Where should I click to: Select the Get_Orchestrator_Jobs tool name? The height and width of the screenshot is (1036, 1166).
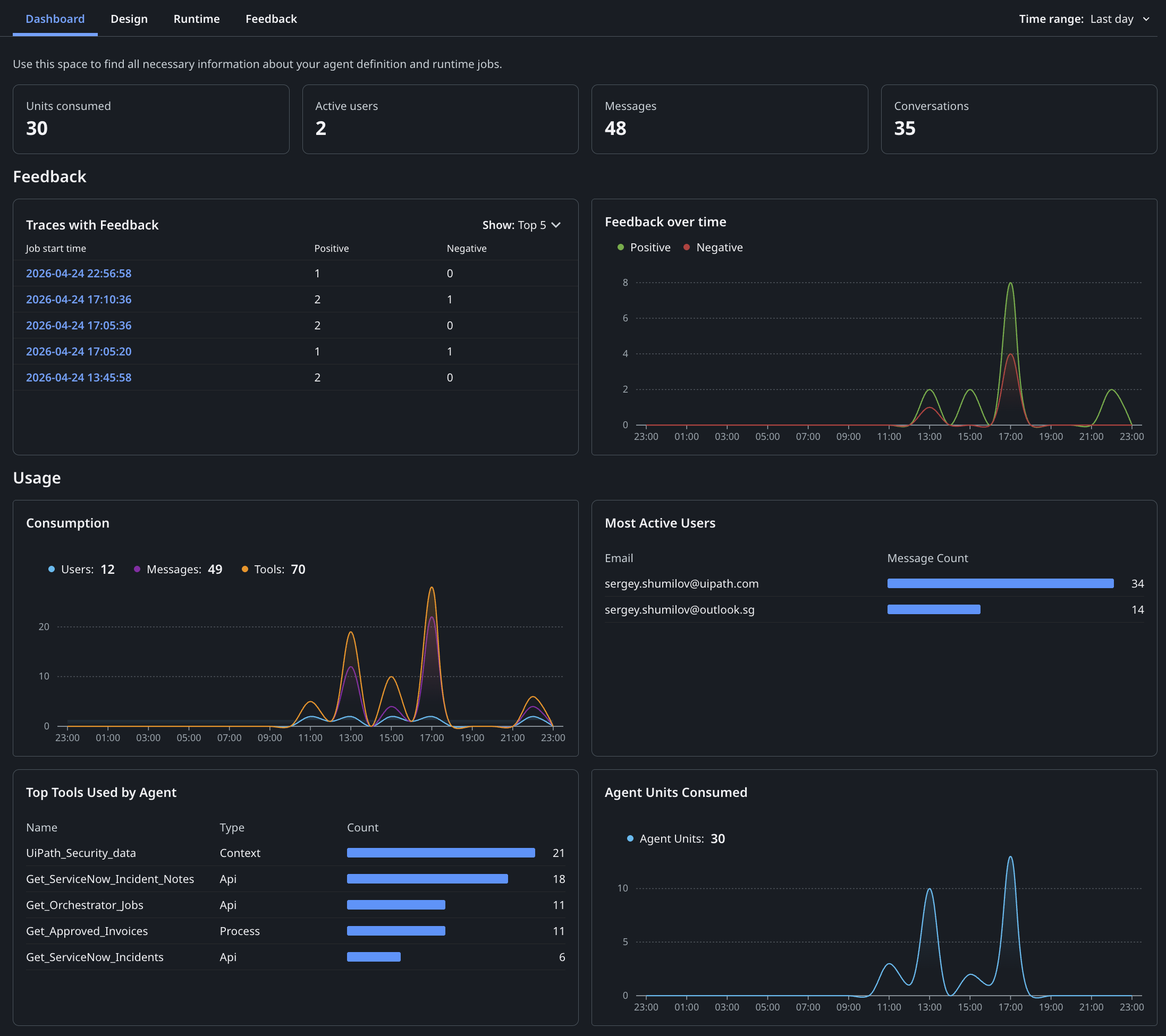(x=85, y=905)
